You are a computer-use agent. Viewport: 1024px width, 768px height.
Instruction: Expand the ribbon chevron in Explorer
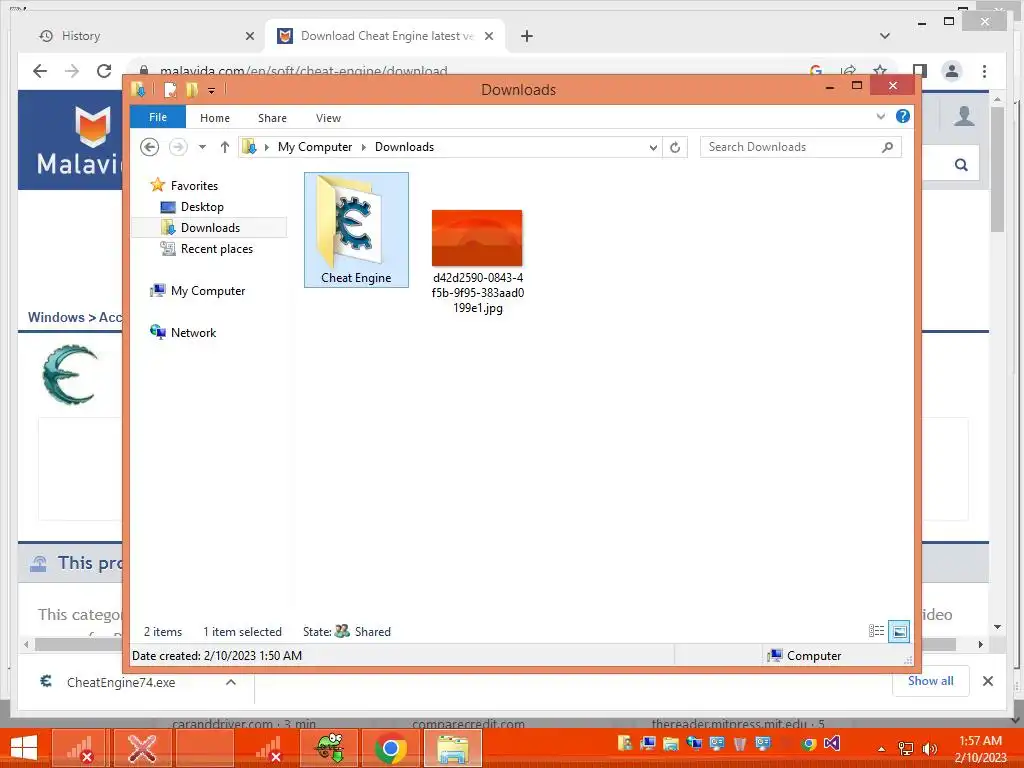(x=880, y=117)
